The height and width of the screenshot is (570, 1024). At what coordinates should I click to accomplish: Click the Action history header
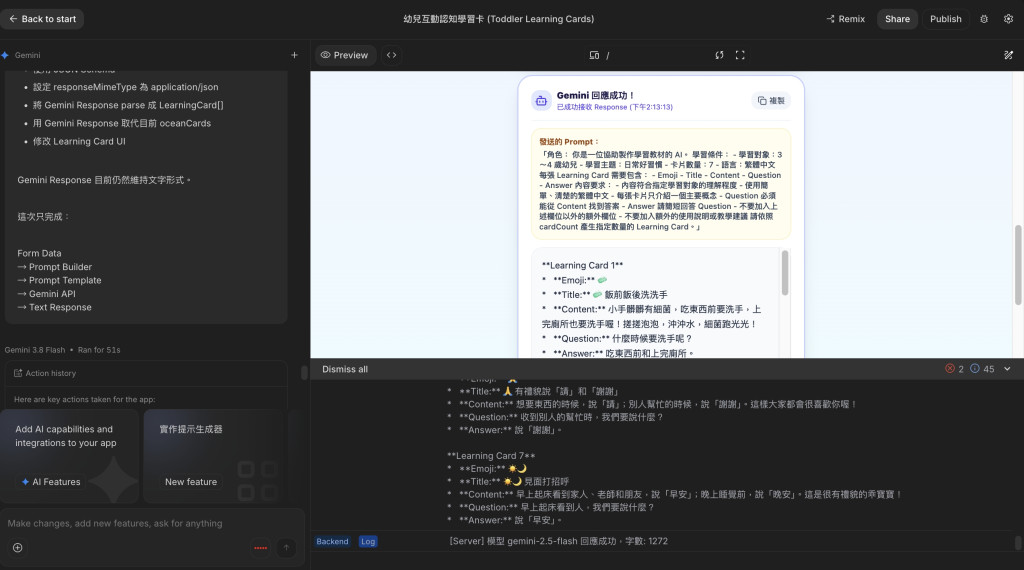[146, 373]
